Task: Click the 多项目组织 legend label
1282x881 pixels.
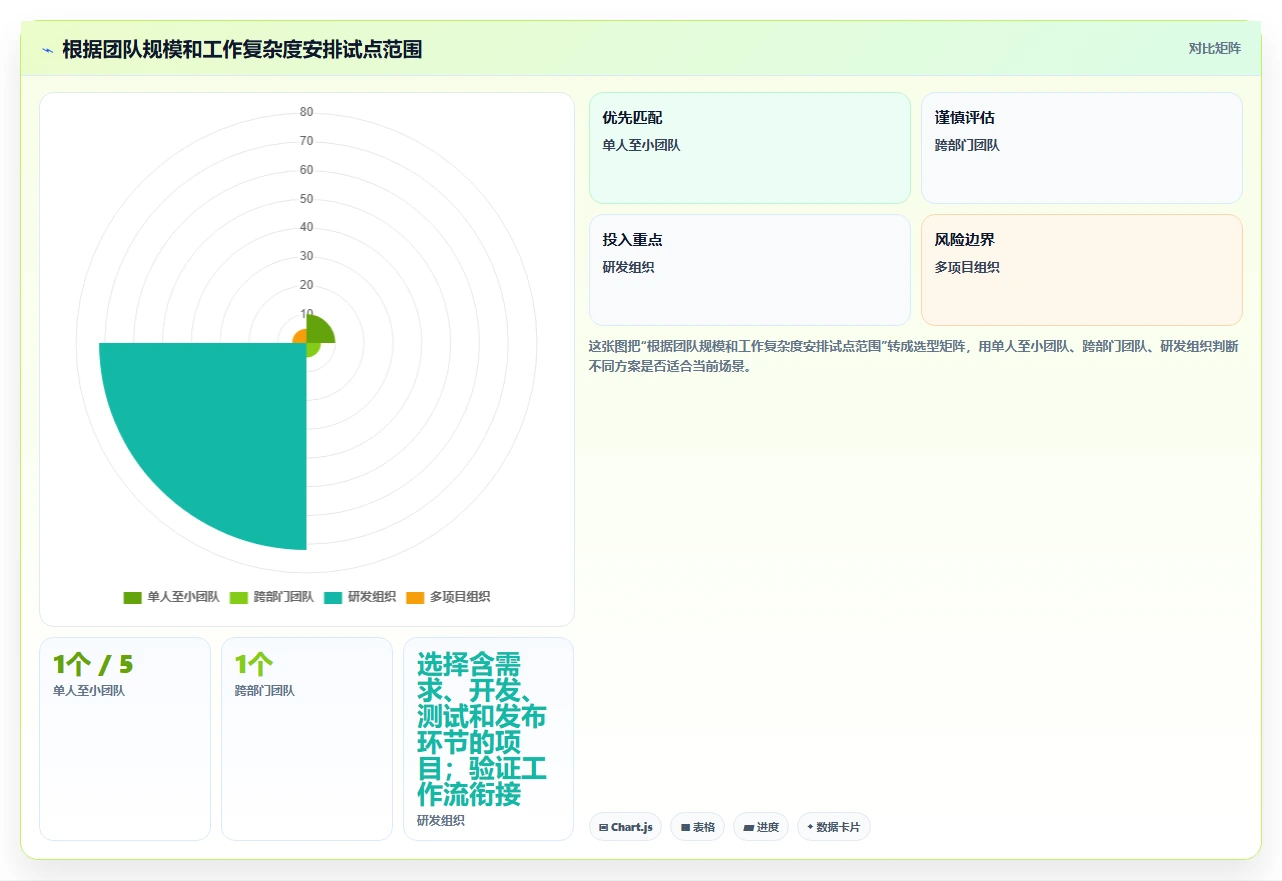Action: [x=460, y=597]
